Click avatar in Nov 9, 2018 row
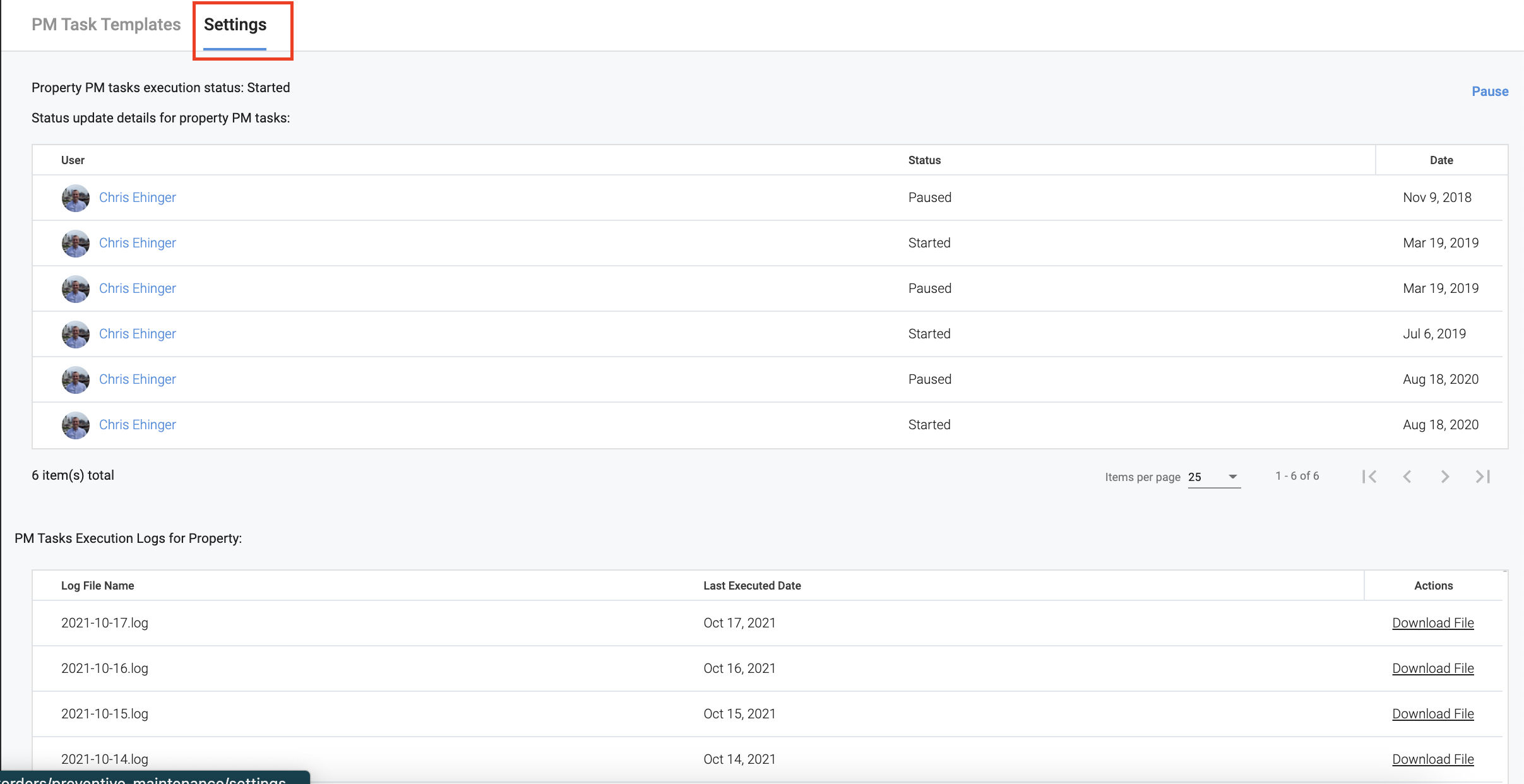The image size is (1524, 784). pos(75,198)
